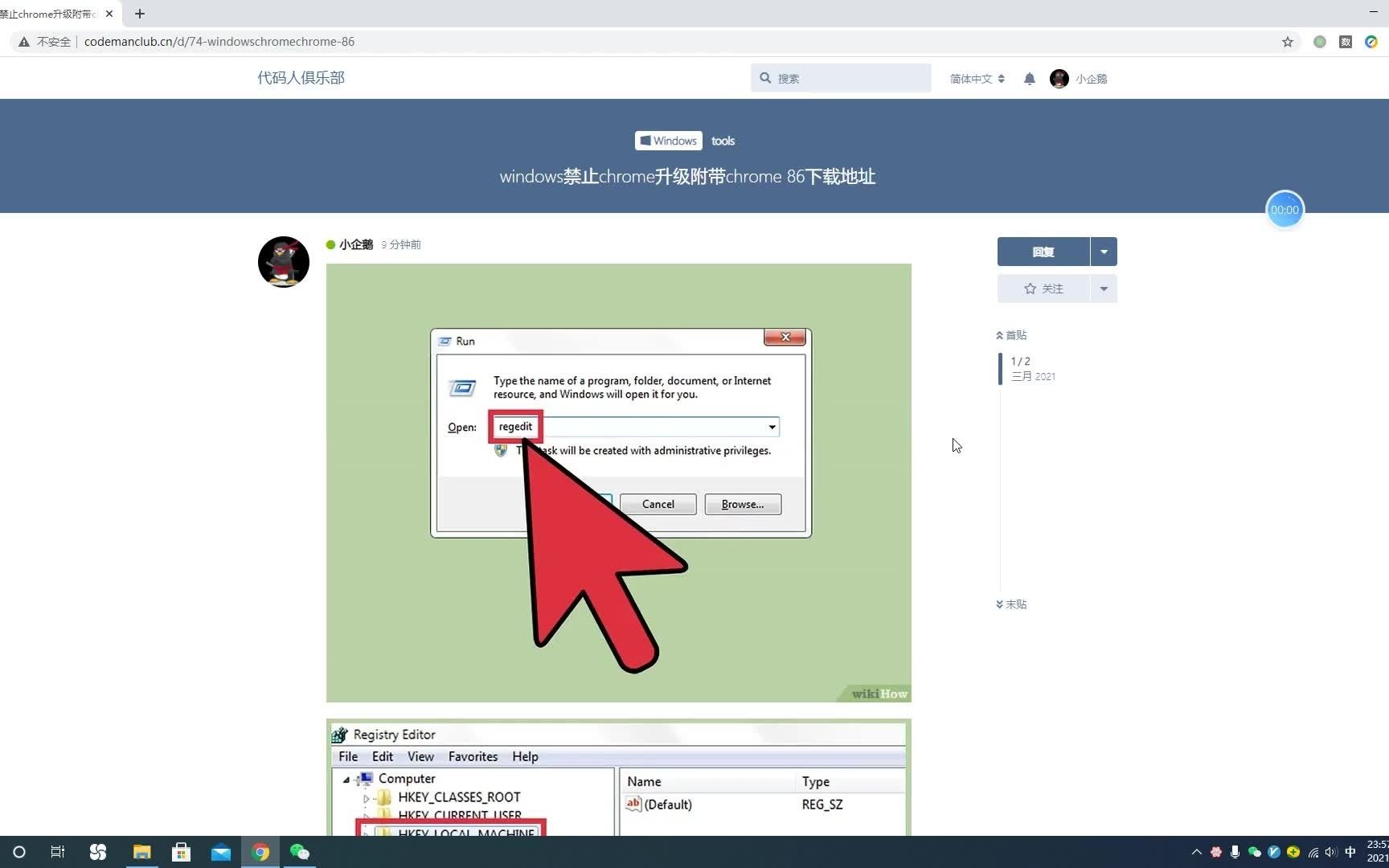The width and height of the screenshot is (1389, 868).
Task: Expand the arrow next to 关注 button
Action: pos(1104,289)
